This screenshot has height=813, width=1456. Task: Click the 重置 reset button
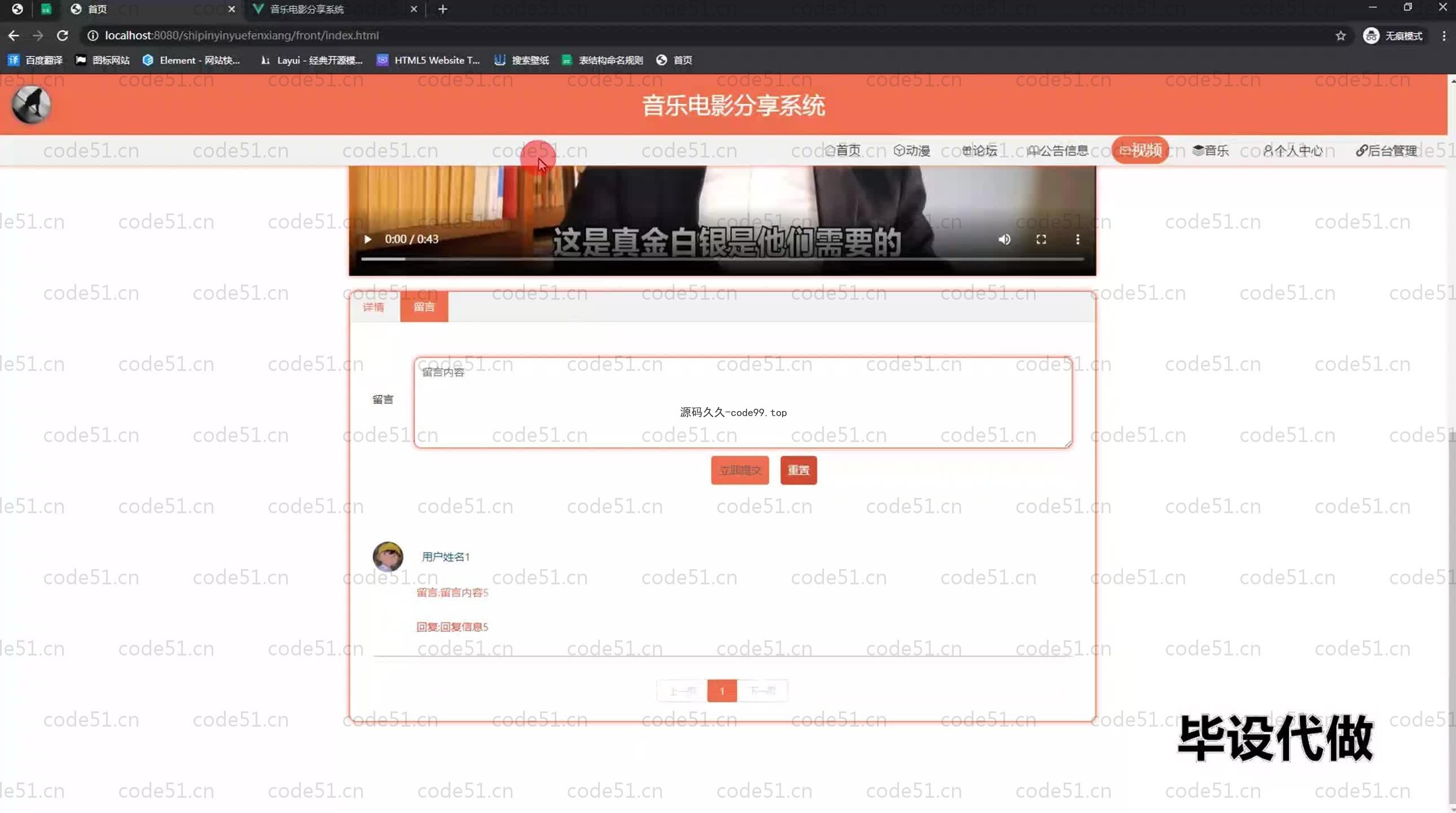pos(798,470)
